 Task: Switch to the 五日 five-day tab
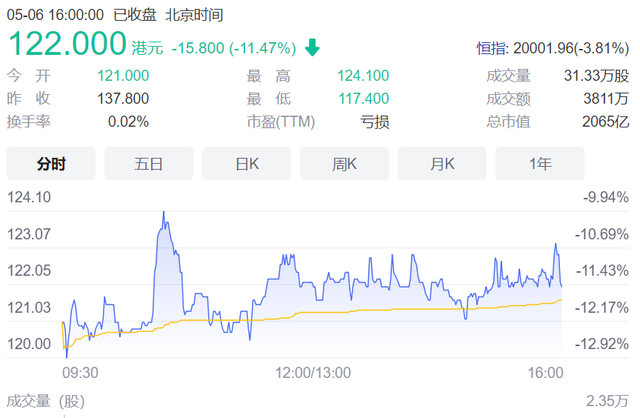click(149, 164)
